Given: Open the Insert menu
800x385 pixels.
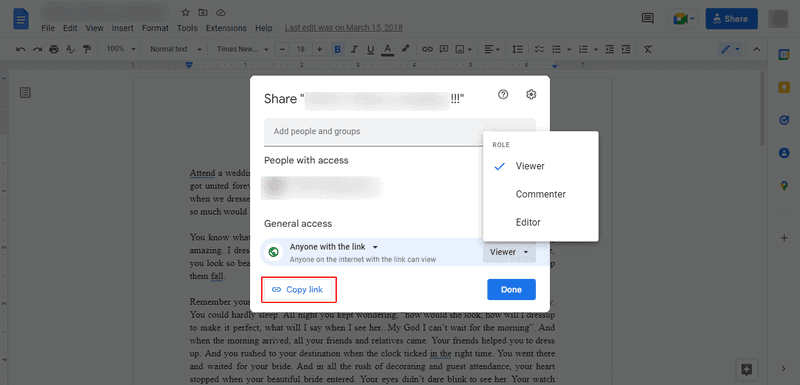Looking at the screenshot, I should [122, 28].
